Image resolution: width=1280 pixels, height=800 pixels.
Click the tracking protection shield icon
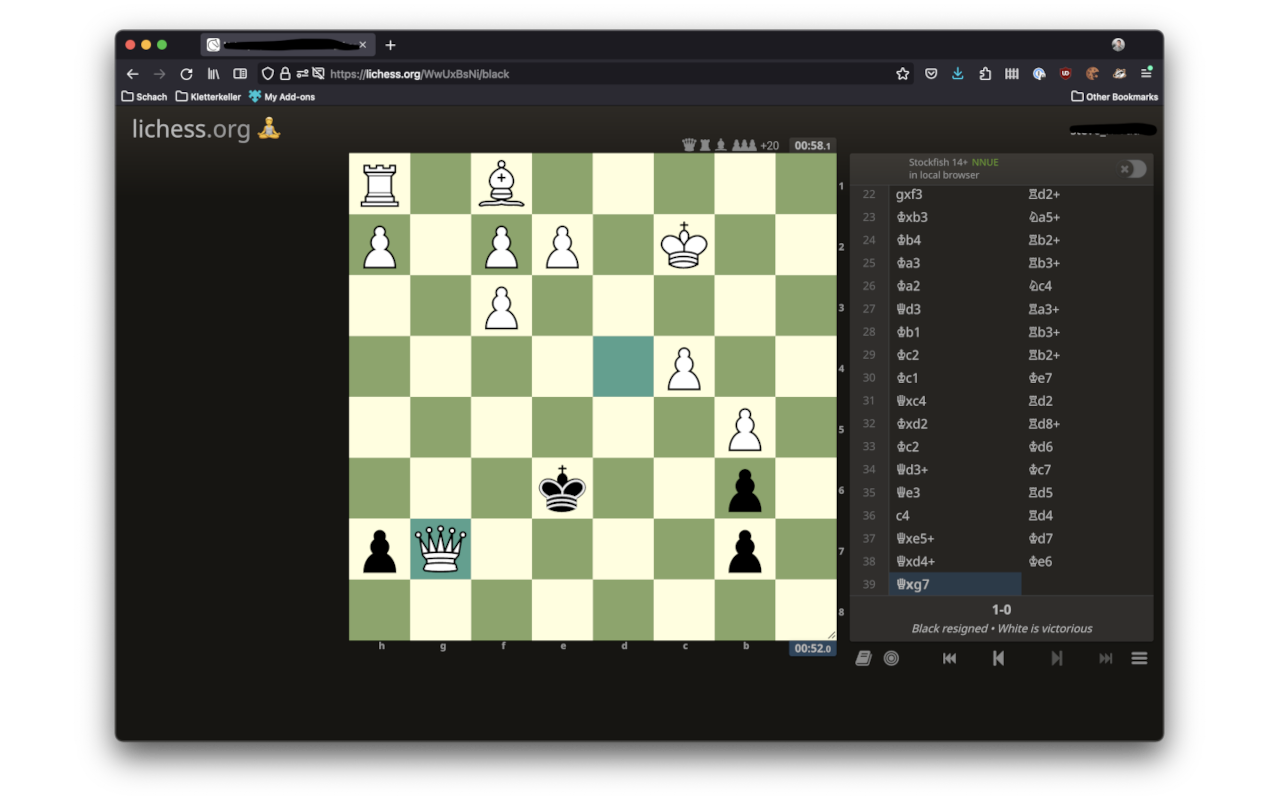click(267, 74)
